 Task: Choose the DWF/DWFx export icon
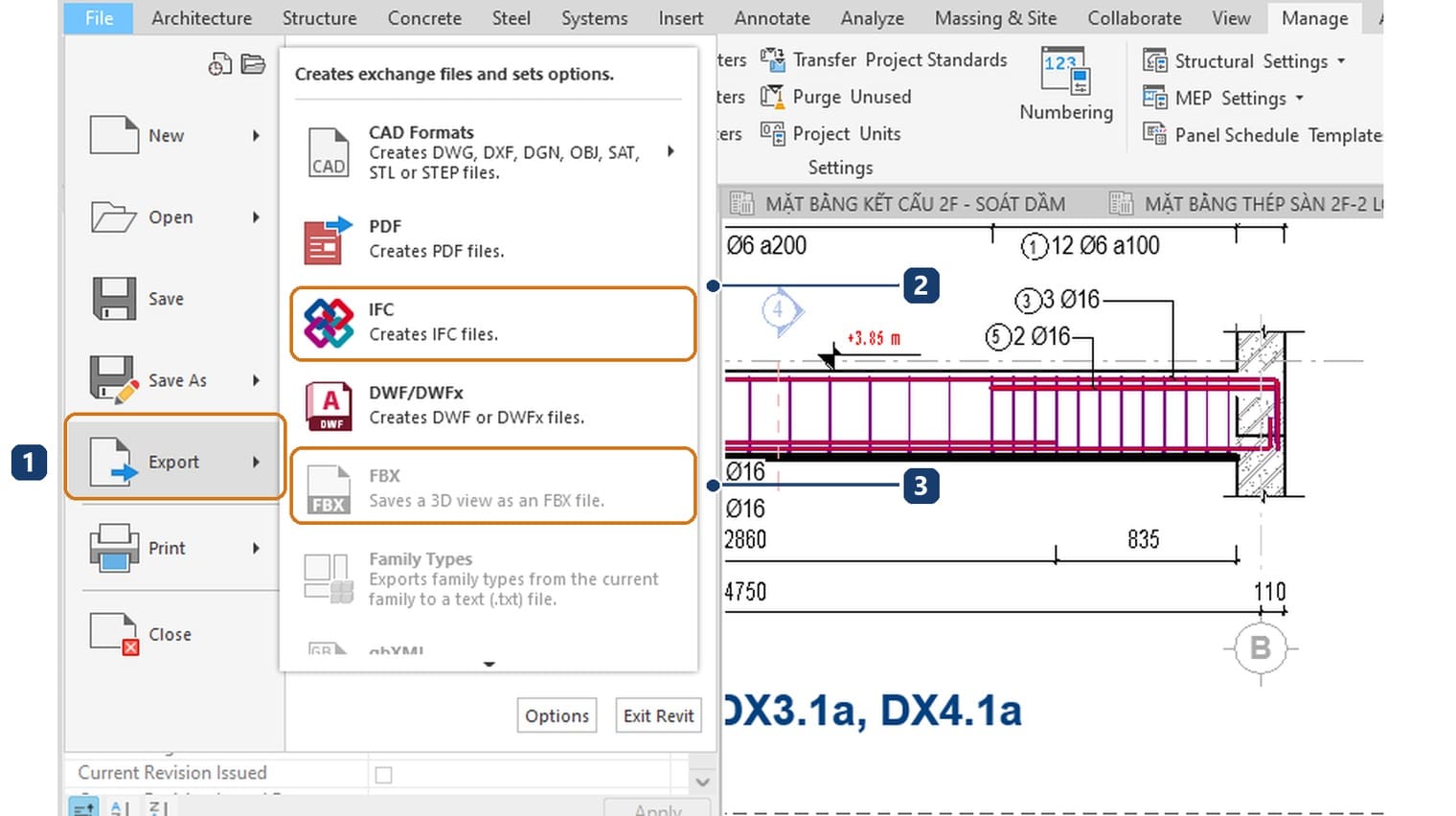click(329, 406)
